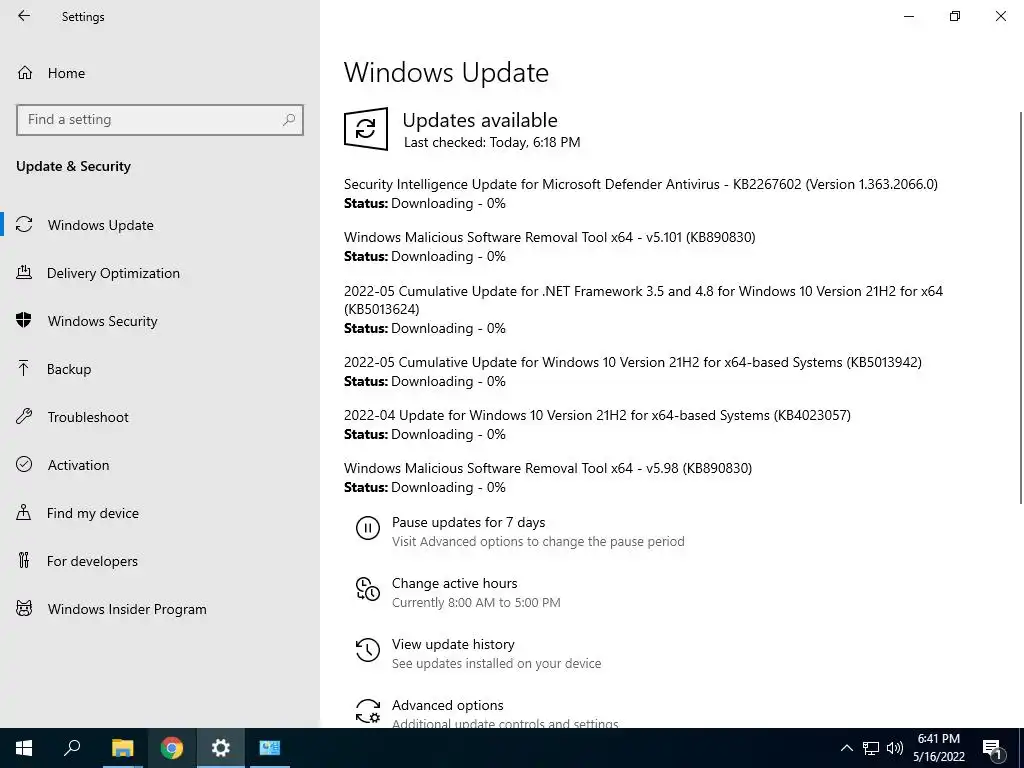Click the Backup upward arrow icon
The image size is (1024, 768).
pos(24,368)
